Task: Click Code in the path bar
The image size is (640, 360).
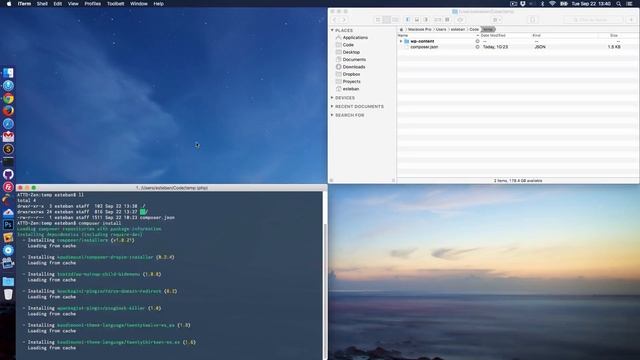Action: point(474,29)
